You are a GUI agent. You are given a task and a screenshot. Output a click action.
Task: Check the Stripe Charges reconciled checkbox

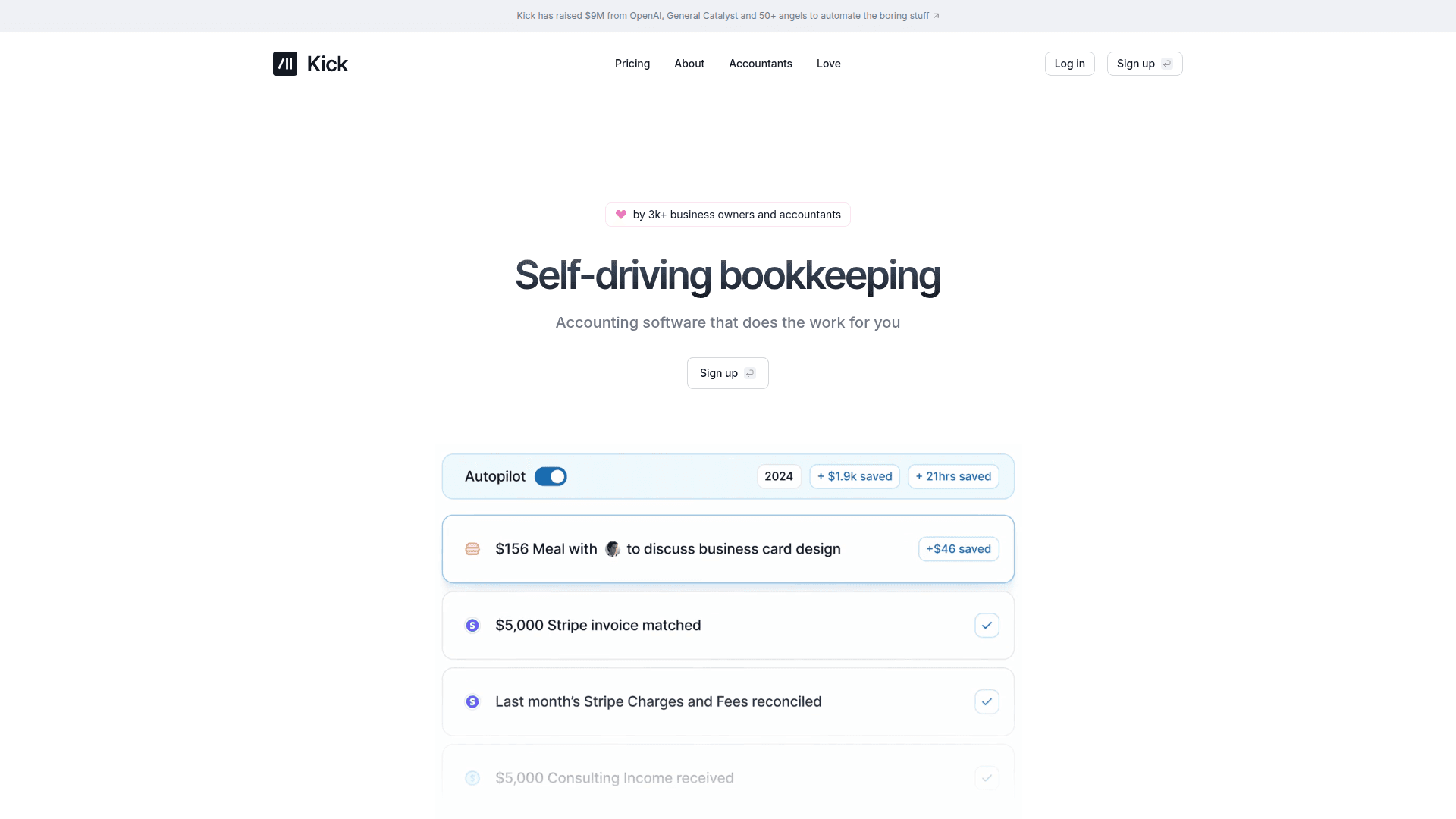pos(987,702)
